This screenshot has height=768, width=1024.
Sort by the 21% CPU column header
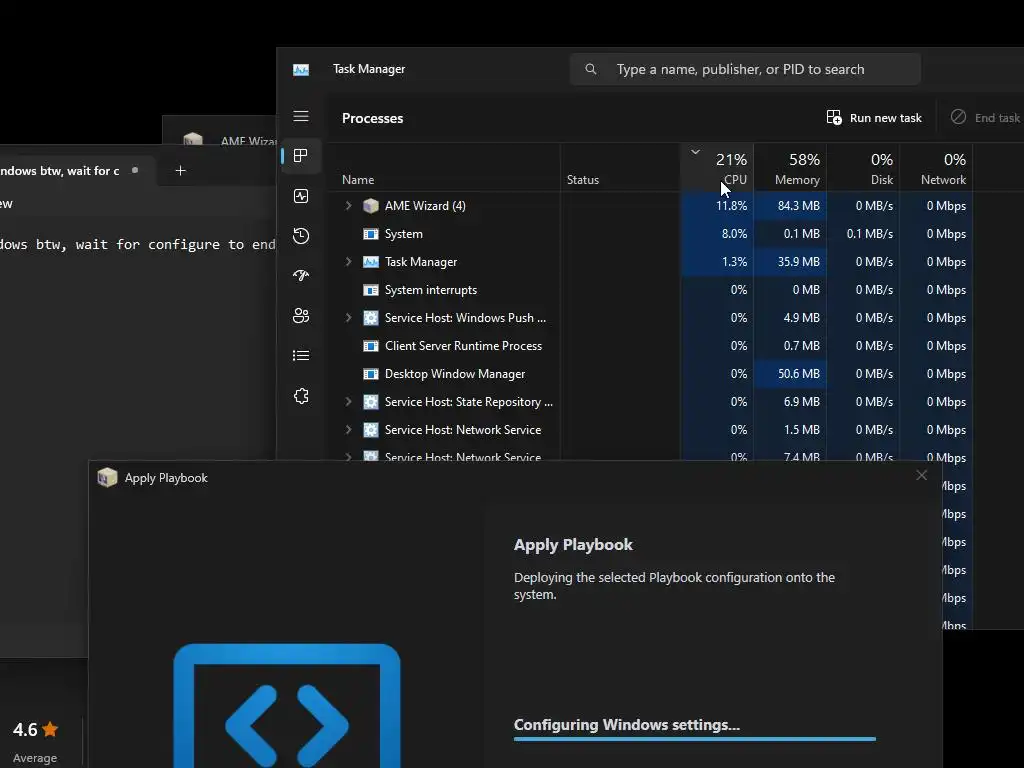(717, 168)
